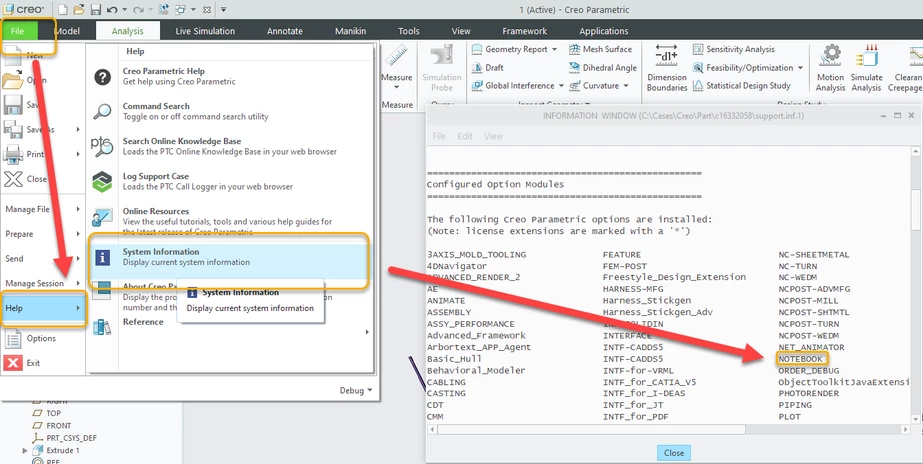
Task: Open the Debug dropdown in File menu
Action: 356,390
